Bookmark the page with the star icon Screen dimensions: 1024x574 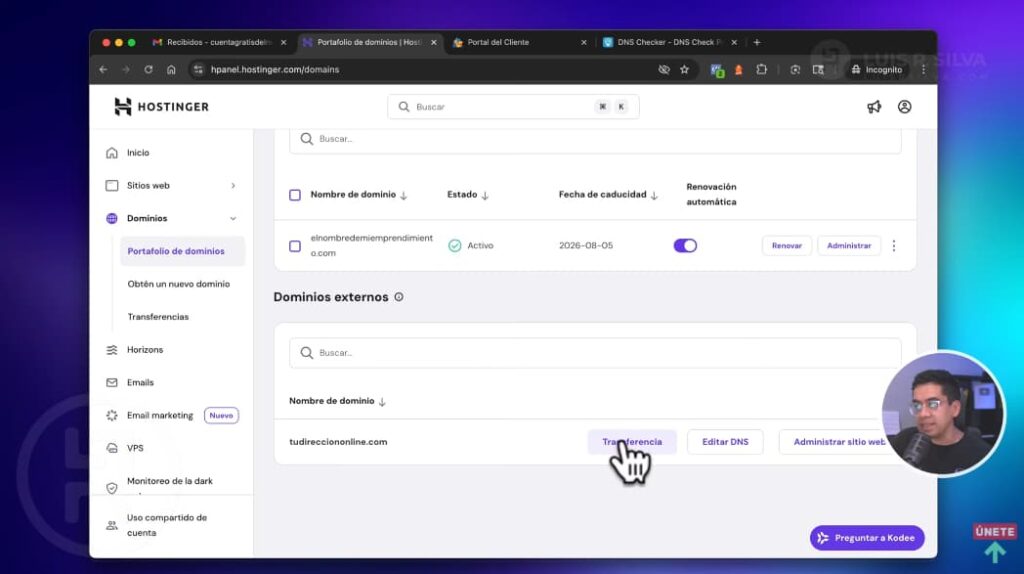(684, 69)
